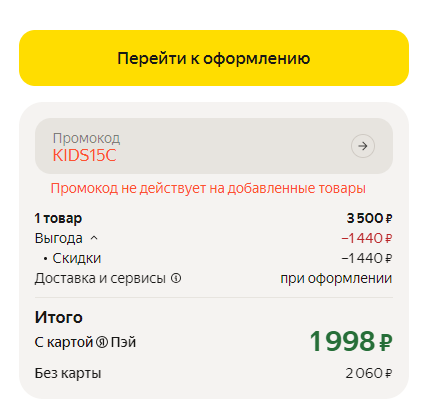Image resolution: width=438 pixels, height=403 pixels.
Task: Click the −1 440 ₽ Скидки amount
Action: pyautogui.click(x=367, y=258)
